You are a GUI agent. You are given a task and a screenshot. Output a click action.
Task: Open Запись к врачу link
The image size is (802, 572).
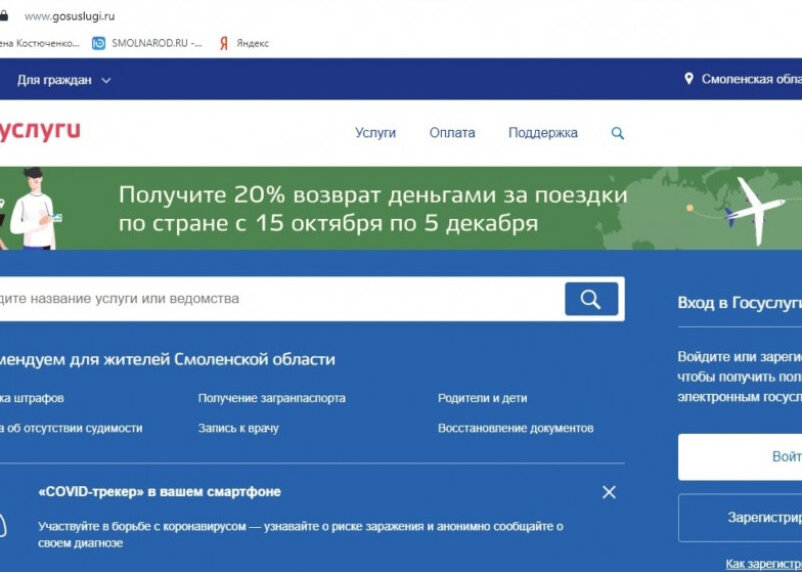[x=238, y=428]
